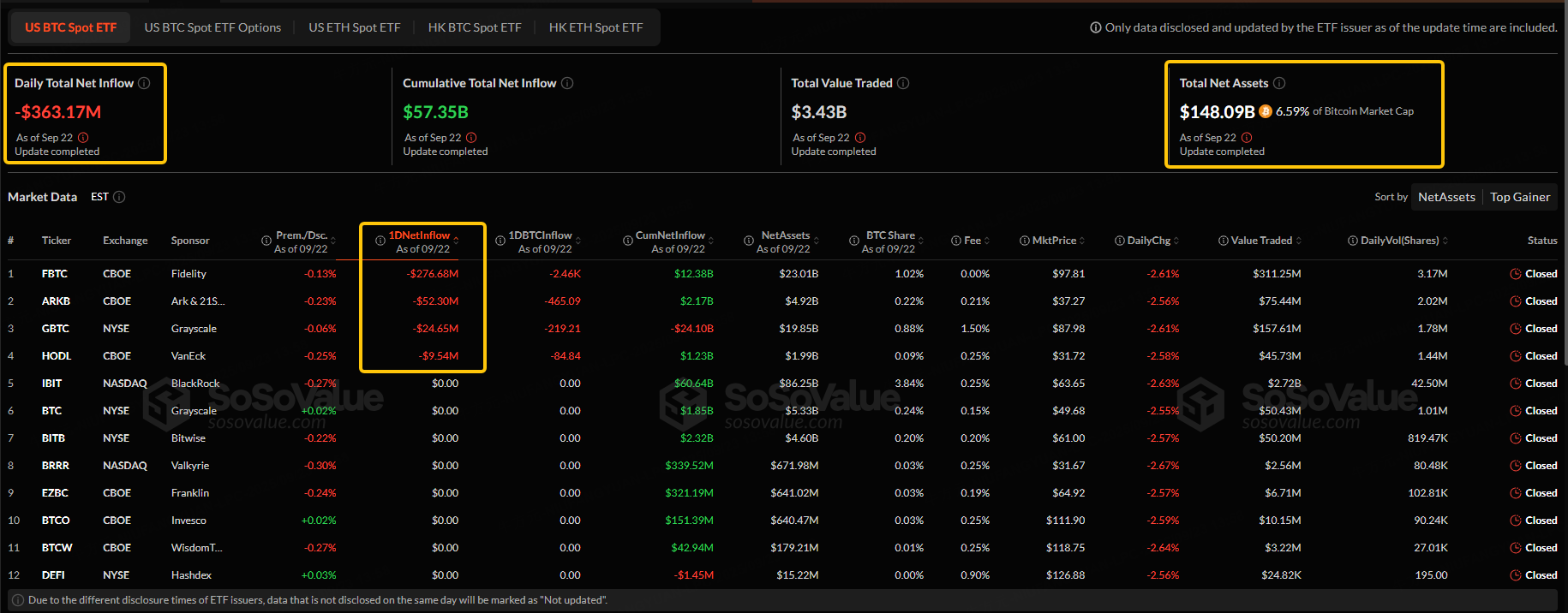Switch to HK ETH Spot ETF tab
This screenshot has width=1568, height=613.
pos(595,27)
